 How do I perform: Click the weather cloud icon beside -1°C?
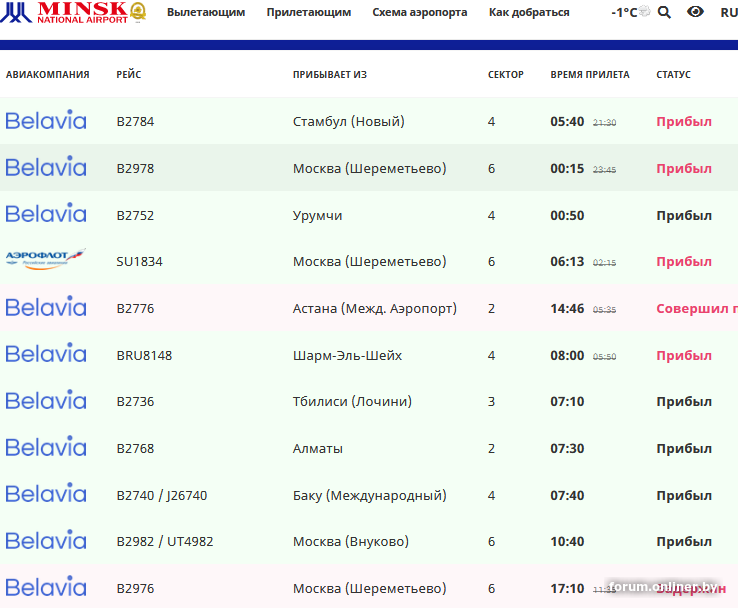[x=644, y=10]
